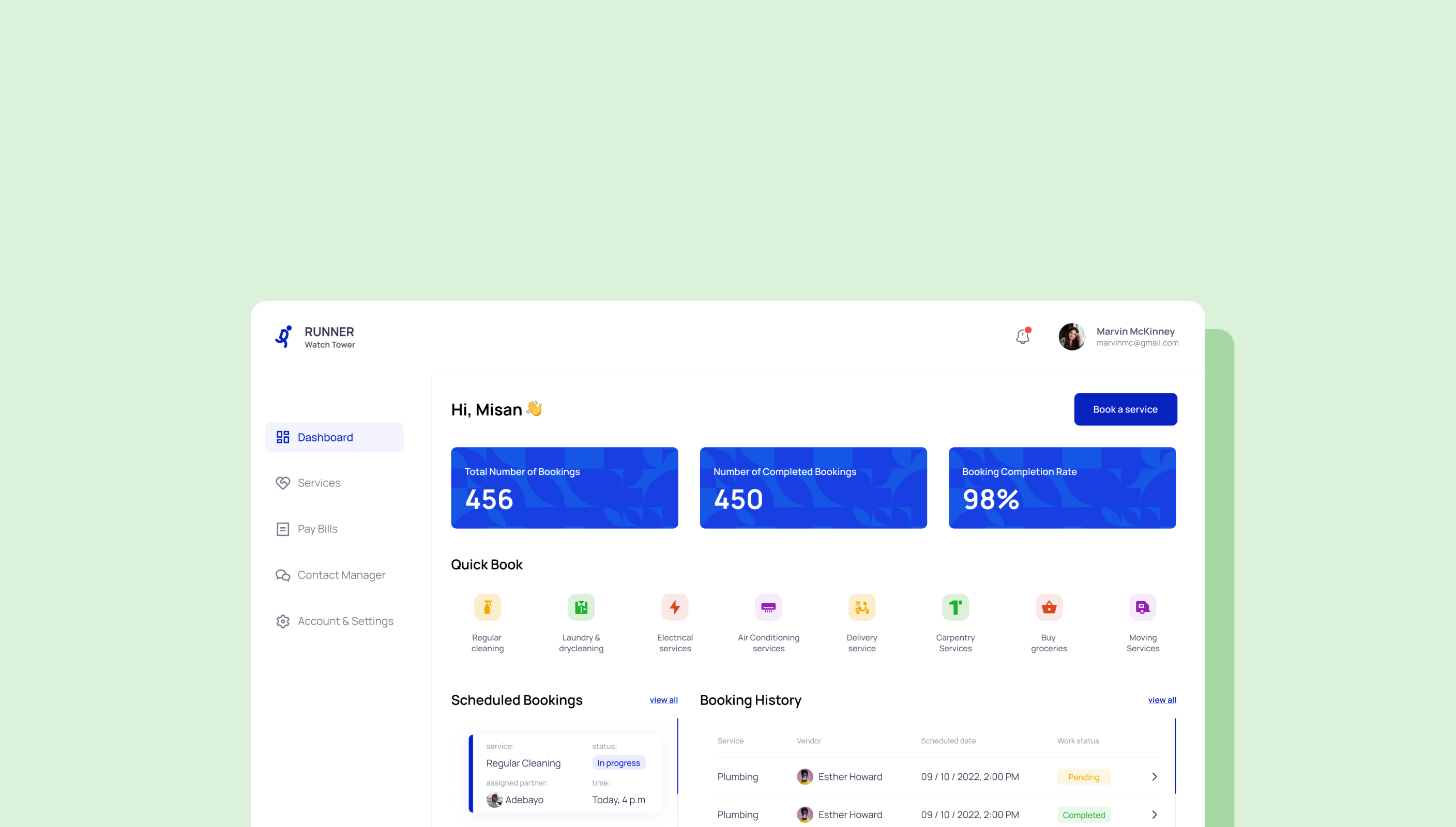
Task: Click the Pending status badge
Action: point(1083,777)
